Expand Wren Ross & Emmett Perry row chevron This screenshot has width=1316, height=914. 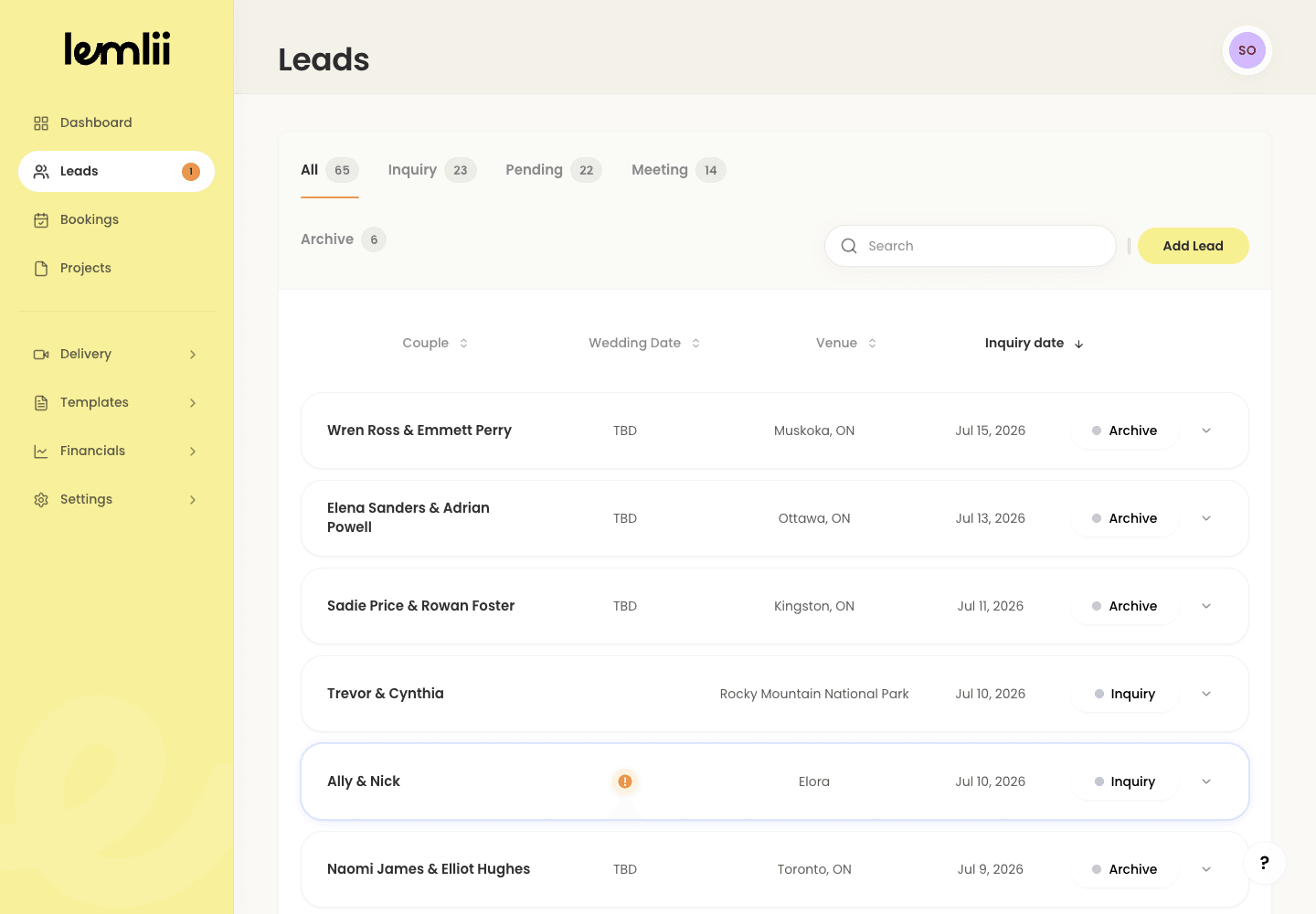tap(1206, 430)
